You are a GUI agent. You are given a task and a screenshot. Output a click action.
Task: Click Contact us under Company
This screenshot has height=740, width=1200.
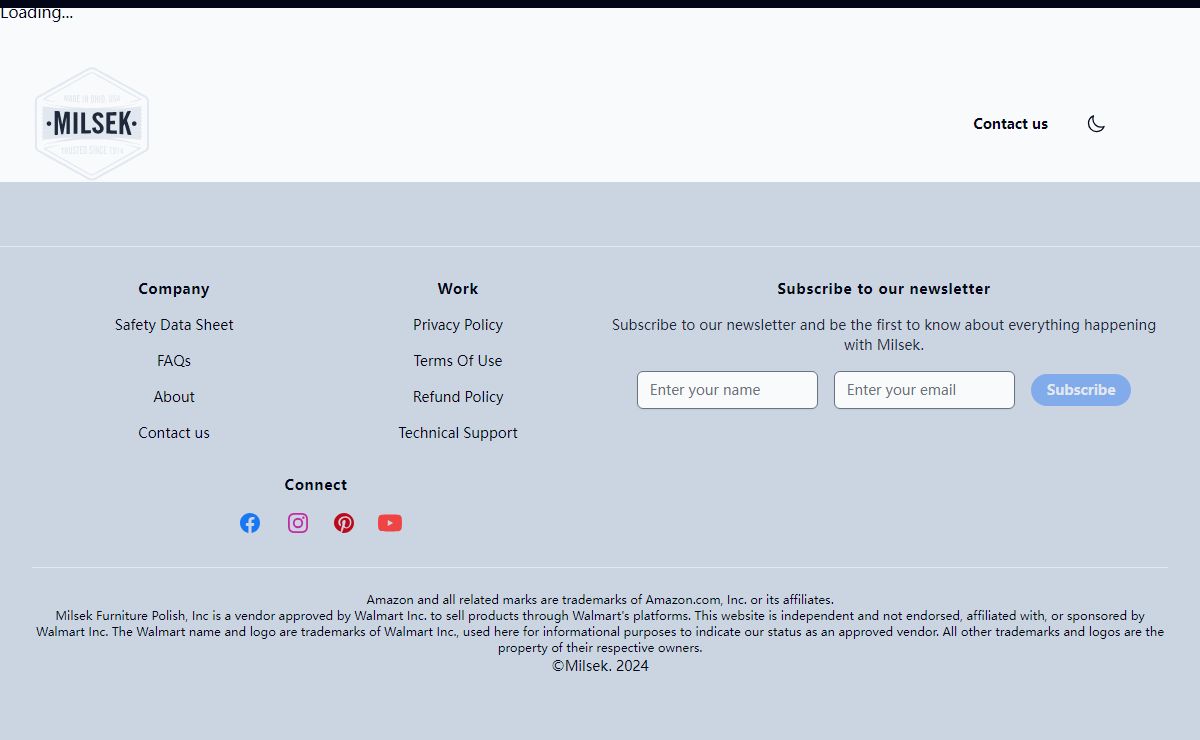pos(174,433)
